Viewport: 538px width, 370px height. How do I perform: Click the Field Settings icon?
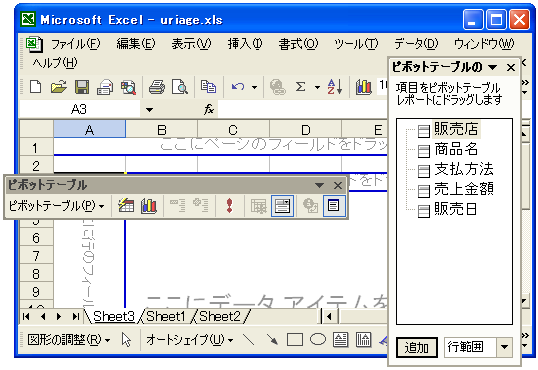[311, 206]
